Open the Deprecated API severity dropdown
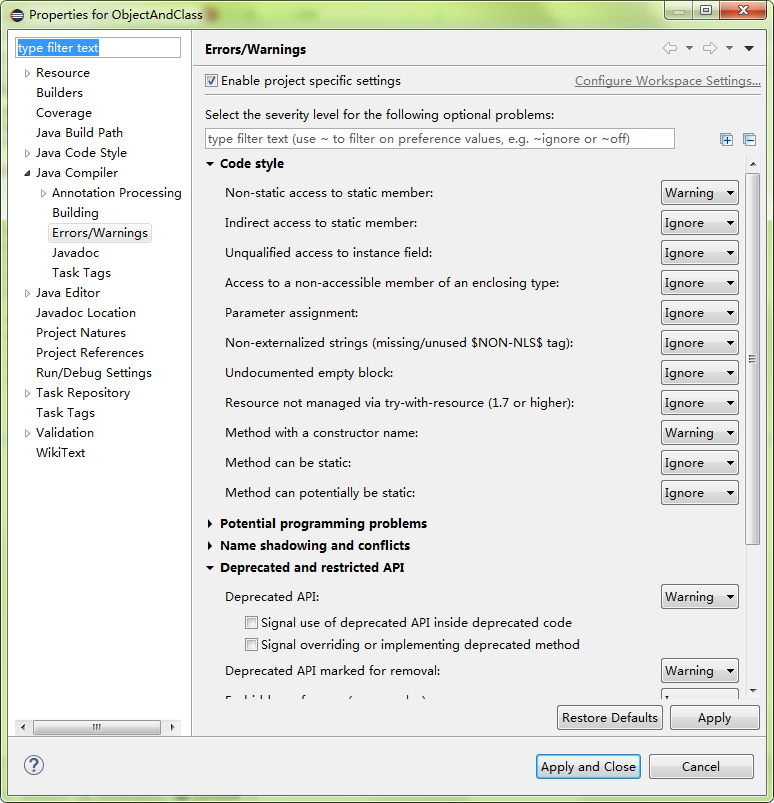The height and width of the screenshot is (803, 774). [x=699, y=597]
